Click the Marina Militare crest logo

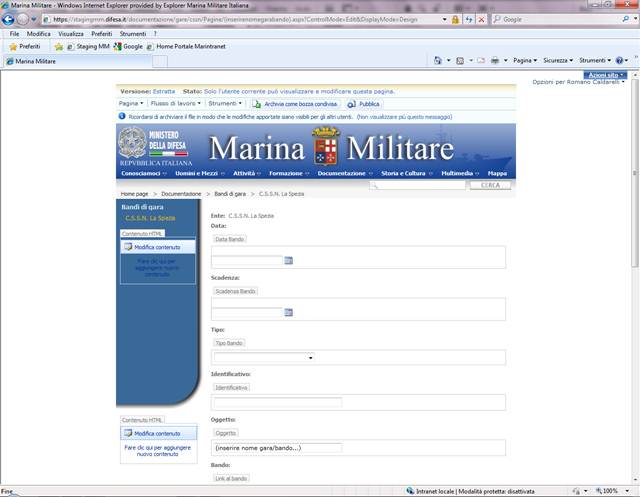(x=326, y=146)
